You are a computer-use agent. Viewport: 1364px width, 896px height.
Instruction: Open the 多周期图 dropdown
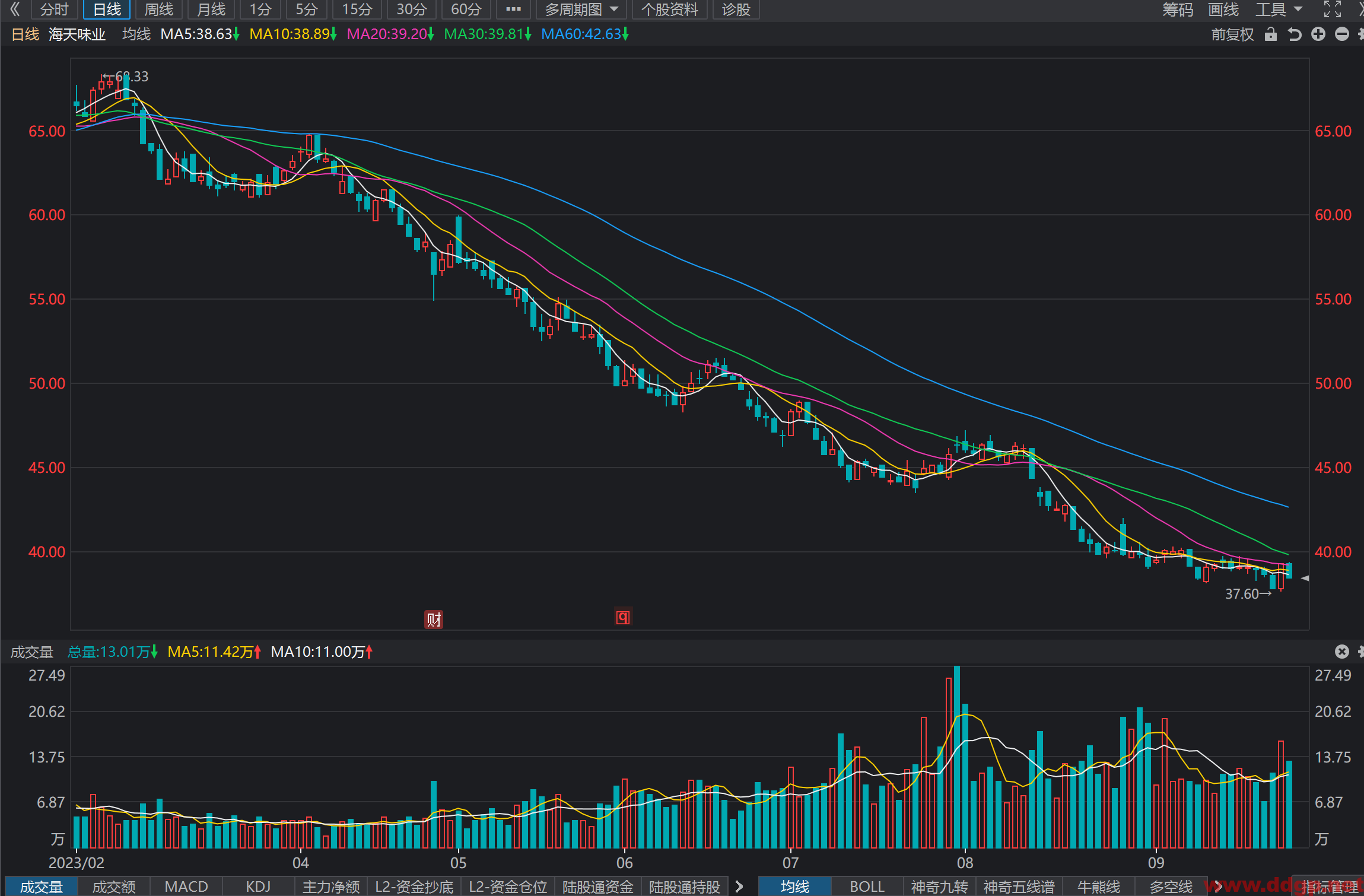pos(581,9)
